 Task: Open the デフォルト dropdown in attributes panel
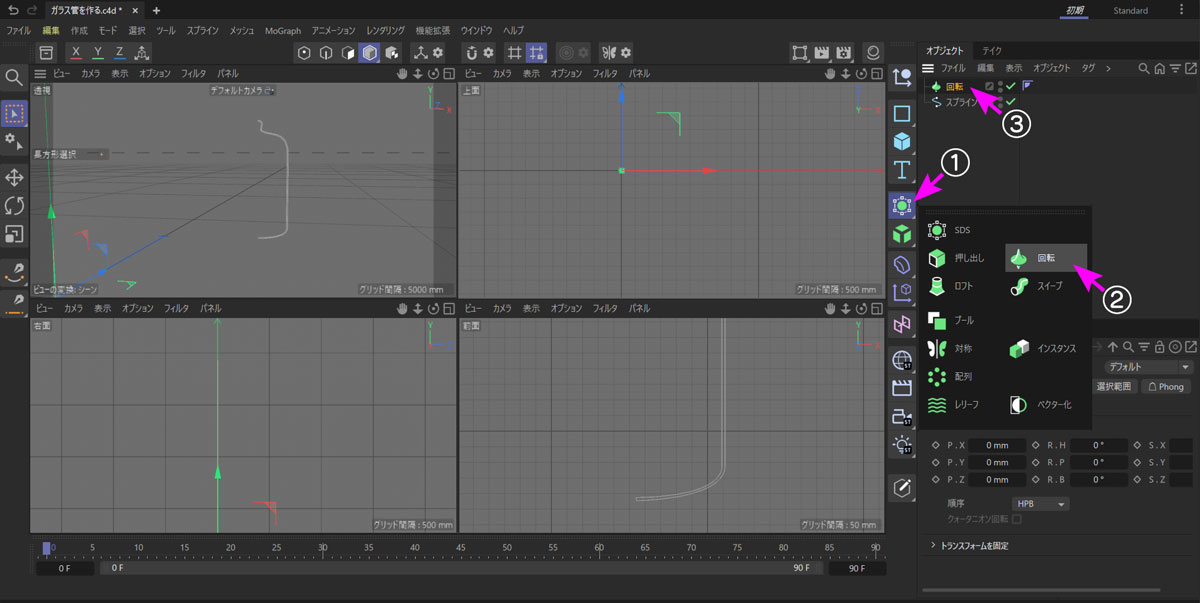pyautogui.click(x=1140, y=367)
